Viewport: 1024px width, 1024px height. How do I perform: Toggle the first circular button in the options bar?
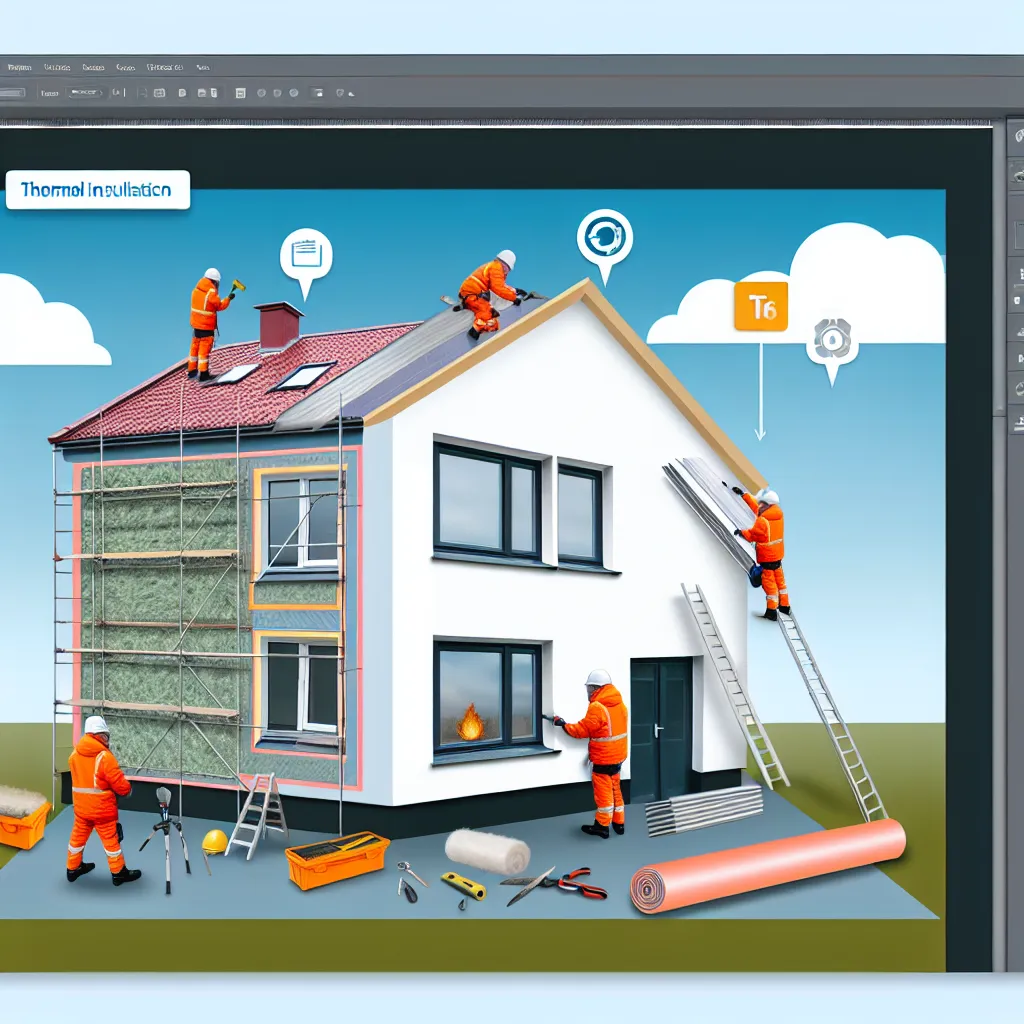(x=261, y=93)
